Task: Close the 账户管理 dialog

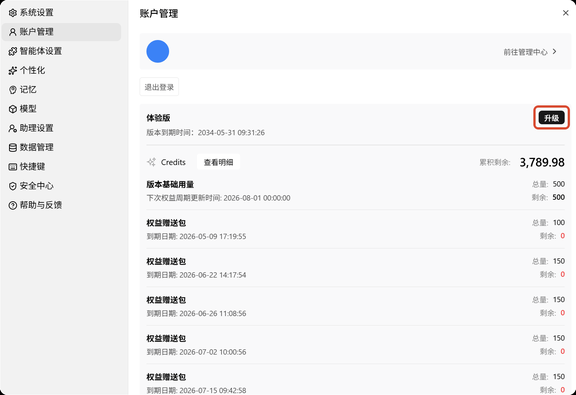Action: point(565,13)
